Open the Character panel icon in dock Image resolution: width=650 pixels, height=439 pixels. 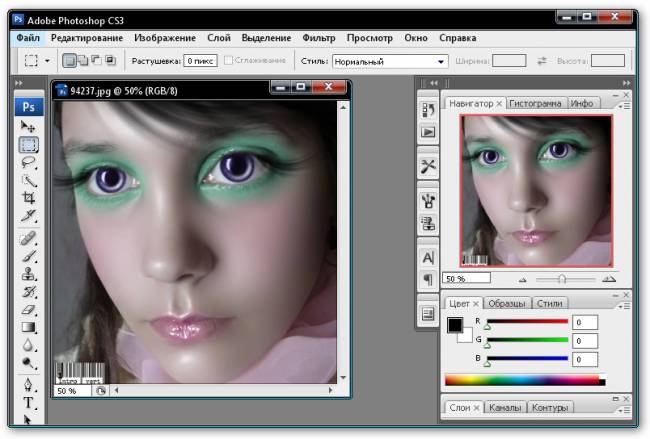pos(428,257)
